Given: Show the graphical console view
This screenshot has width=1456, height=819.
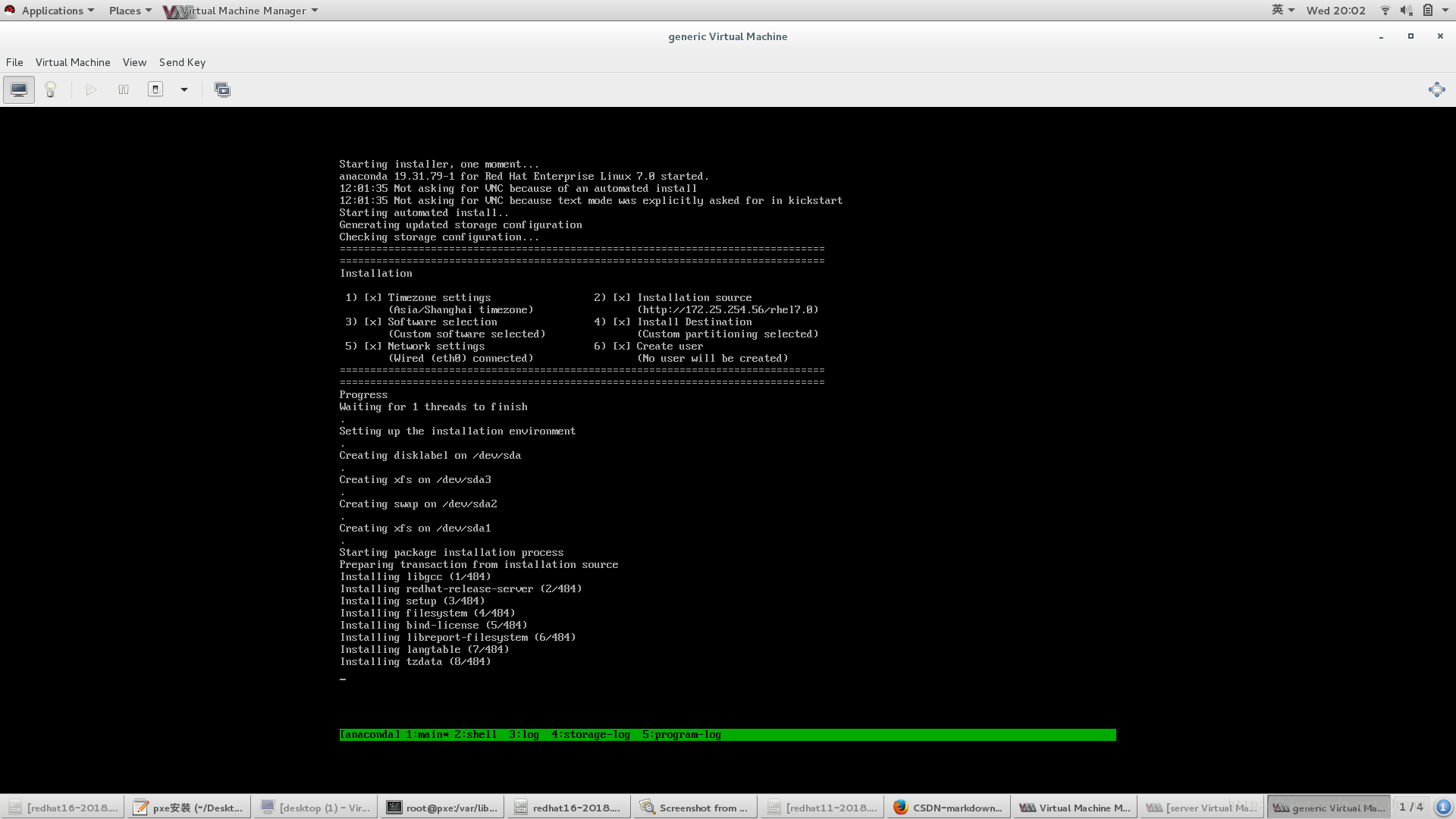Looking at the screenshot, I should tap(19, 89).
